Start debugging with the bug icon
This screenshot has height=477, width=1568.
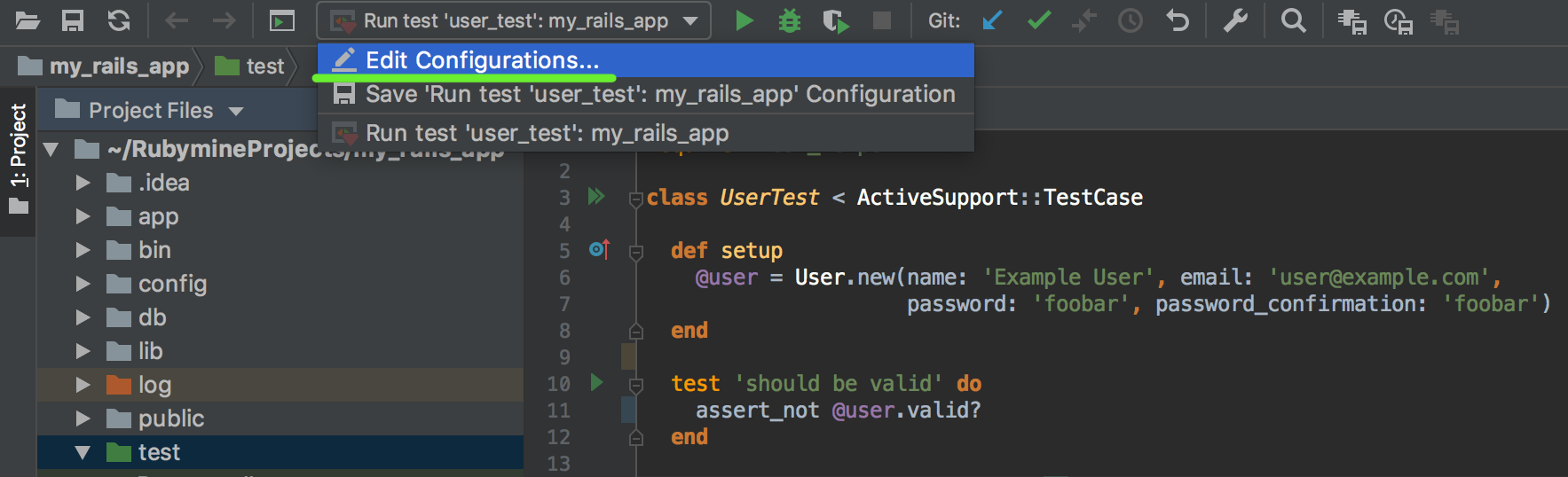(789, 20)
